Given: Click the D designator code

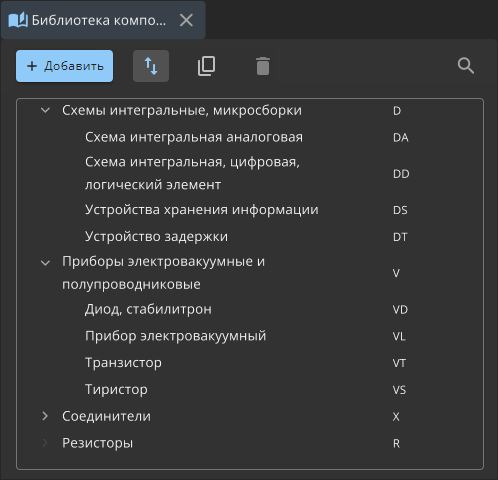Looking at the screenshot, I should 397,111.
